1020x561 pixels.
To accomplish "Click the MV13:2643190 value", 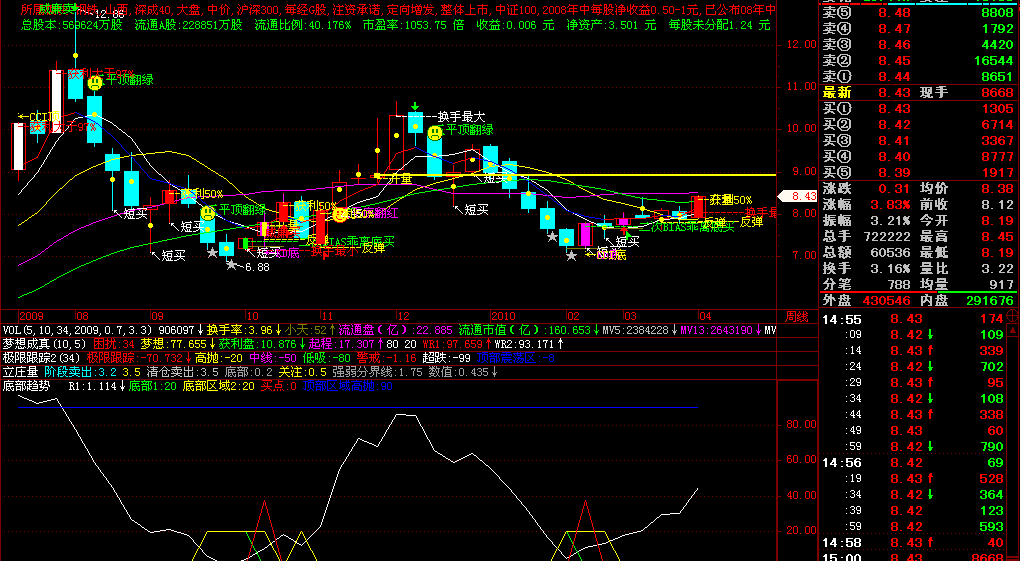I will [x=718, y=330].
